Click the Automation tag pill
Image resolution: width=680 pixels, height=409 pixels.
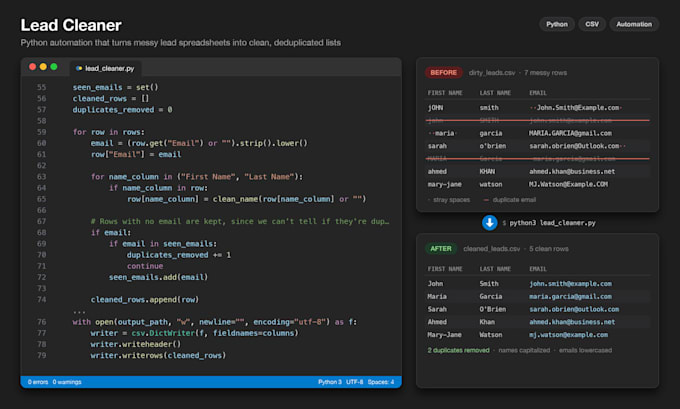[x=634, y=24]
